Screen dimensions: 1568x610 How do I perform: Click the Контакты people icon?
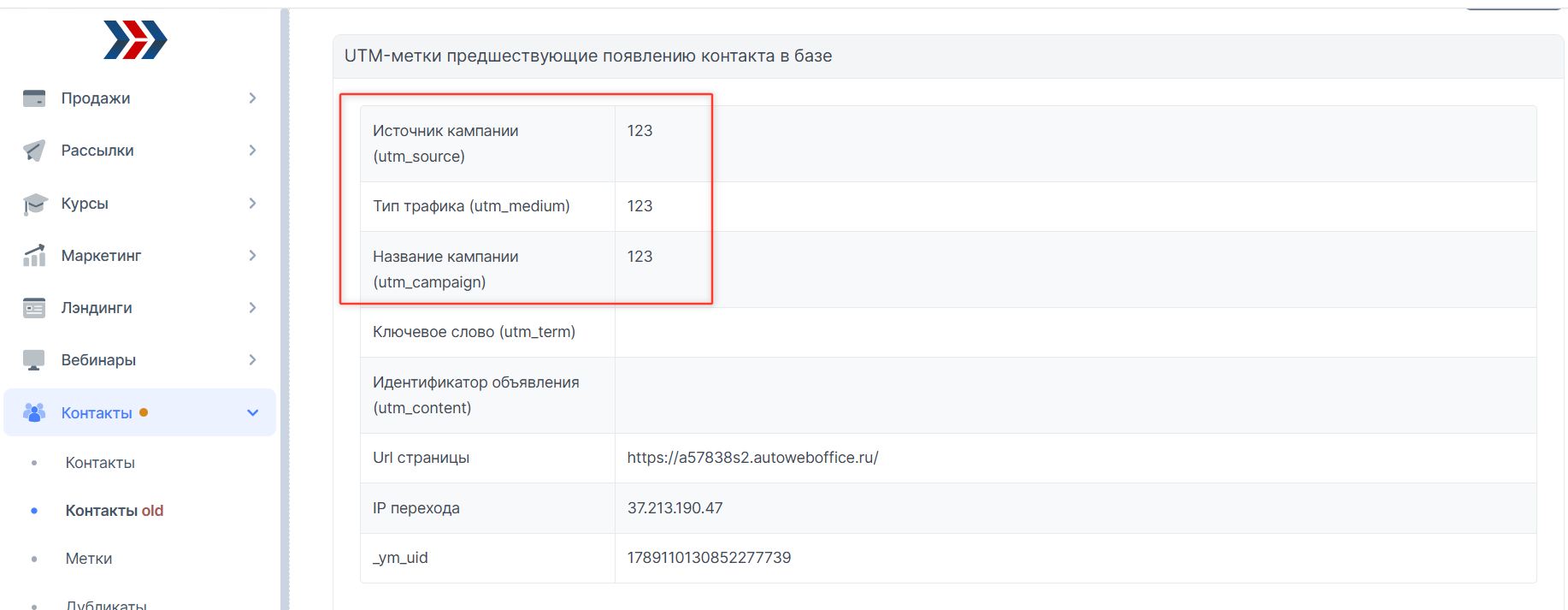point(34,412)
